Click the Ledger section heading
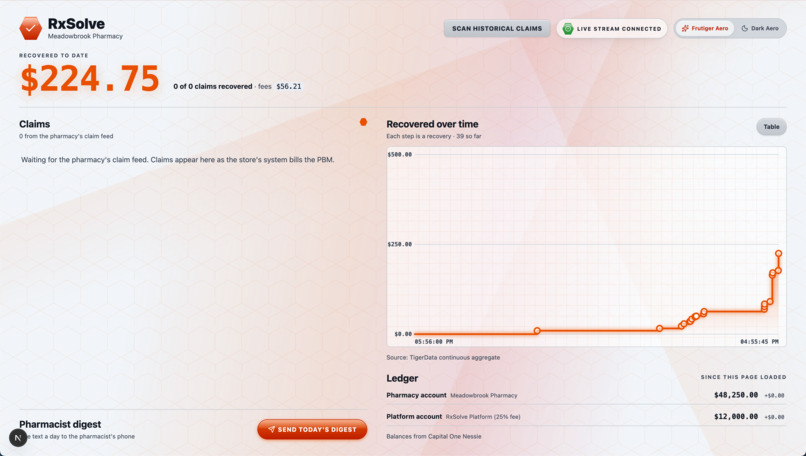 click(402, 378)
